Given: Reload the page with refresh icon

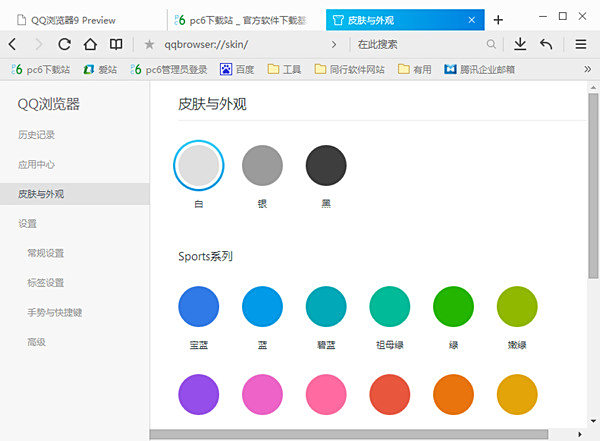Looking at the screenshot, I should [x=64, y=44].
